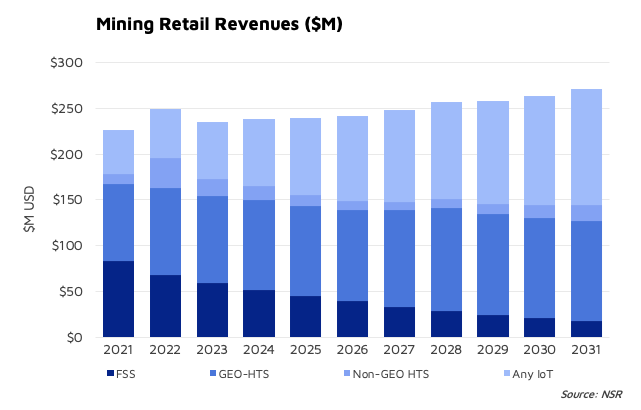The image size is (641, 410).
Task: Click the '2022' x-axis label
Action: coord(165,350)
